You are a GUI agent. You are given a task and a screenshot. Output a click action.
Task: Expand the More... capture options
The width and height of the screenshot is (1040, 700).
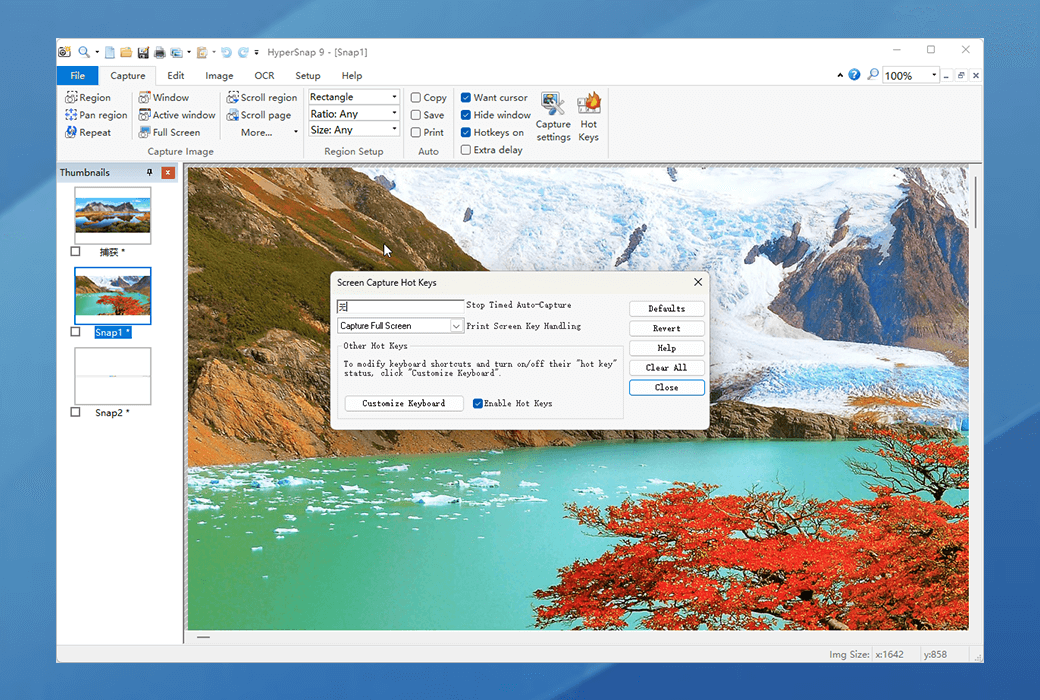tap(269, 132)
